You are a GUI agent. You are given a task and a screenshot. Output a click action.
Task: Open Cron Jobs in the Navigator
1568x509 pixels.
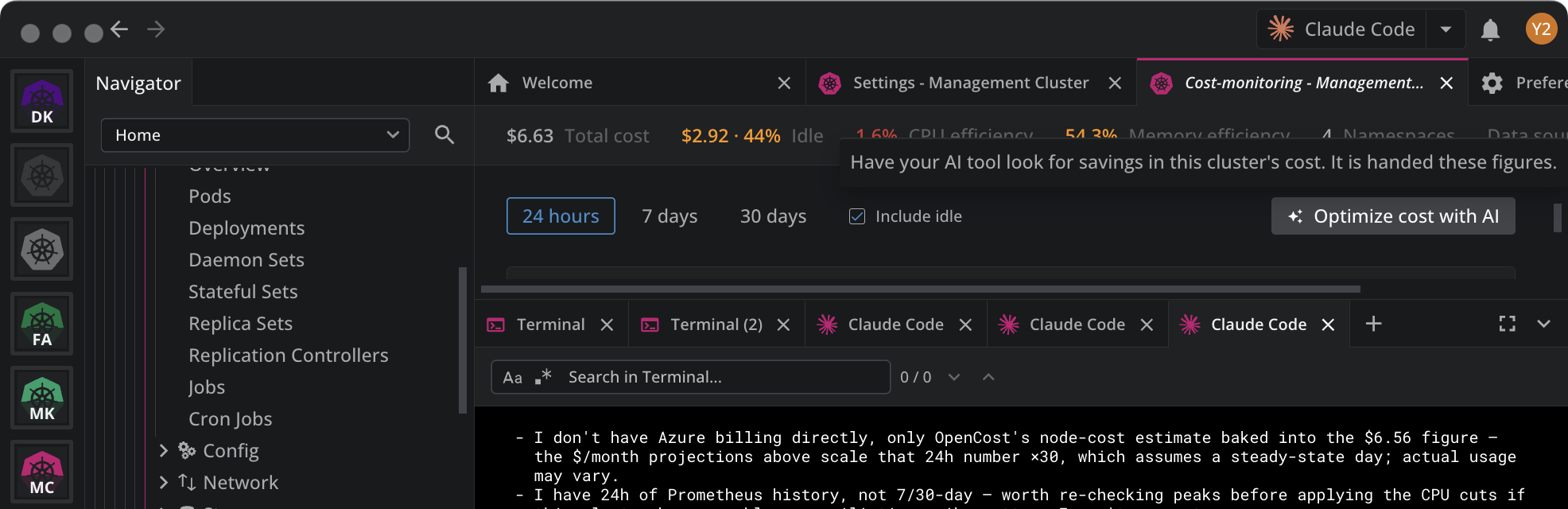(x=231, y=419)
